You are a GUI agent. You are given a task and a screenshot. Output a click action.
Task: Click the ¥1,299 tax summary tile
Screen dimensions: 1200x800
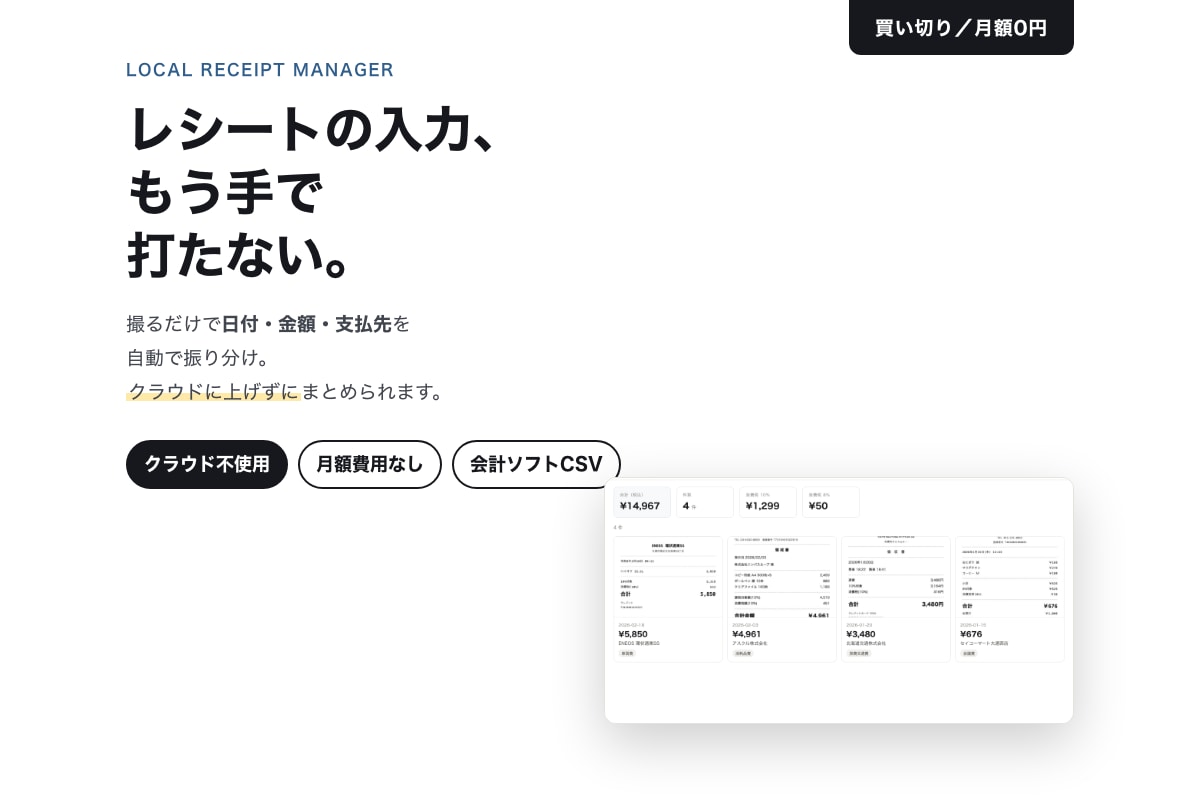coord(768,502)
